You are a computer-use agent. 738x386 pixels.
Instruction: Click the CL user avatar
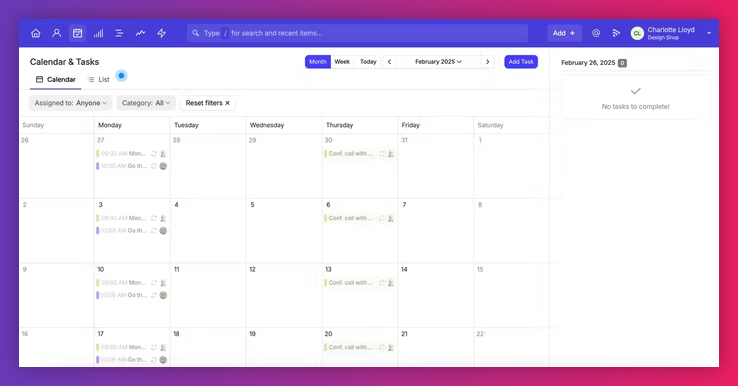[x=637, y=33]
